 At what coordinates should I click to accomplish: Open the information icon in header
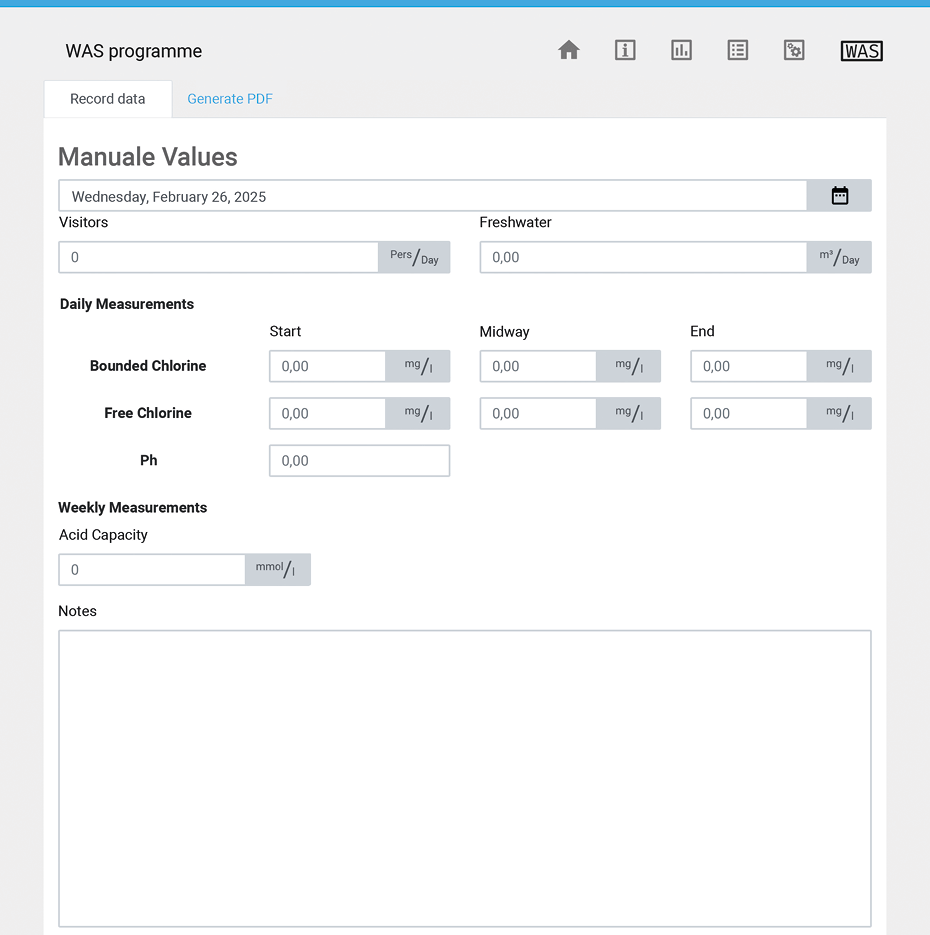625,51
